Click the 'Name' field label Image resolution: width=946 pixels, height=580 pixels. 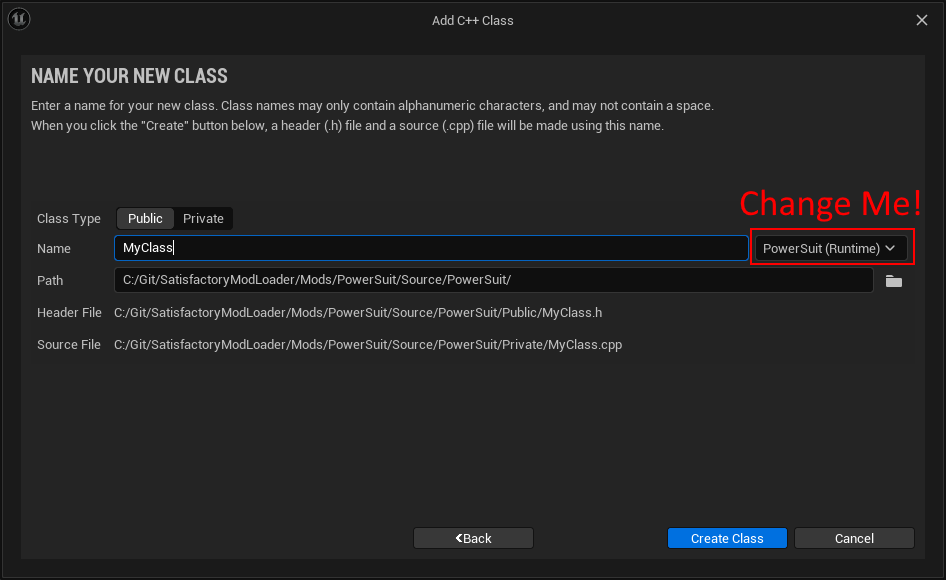[x=54, y=249]
